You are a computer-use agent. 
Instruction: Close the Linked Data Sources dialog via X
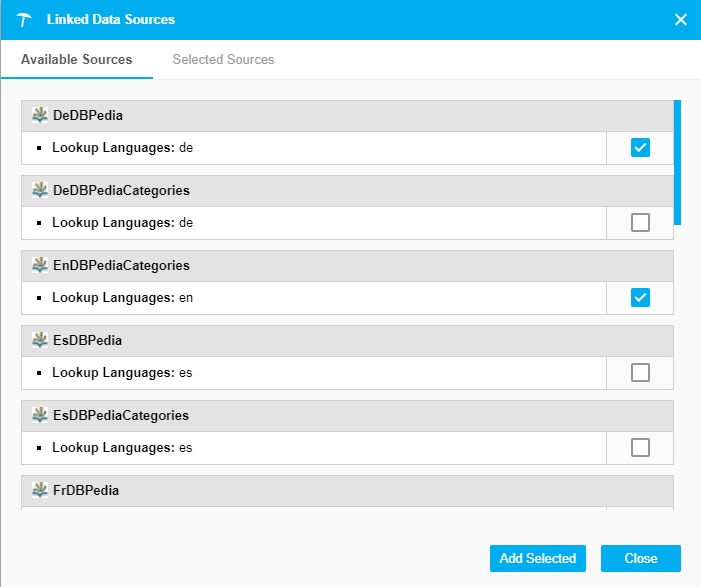[x=681, y=20]
